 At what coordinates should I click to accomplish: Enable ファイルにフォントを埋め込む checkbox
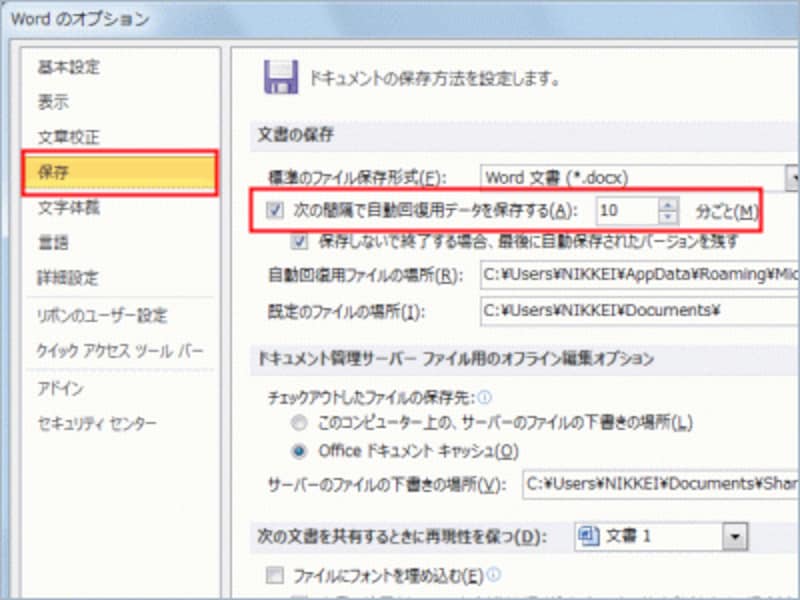(x=274, y=575)
